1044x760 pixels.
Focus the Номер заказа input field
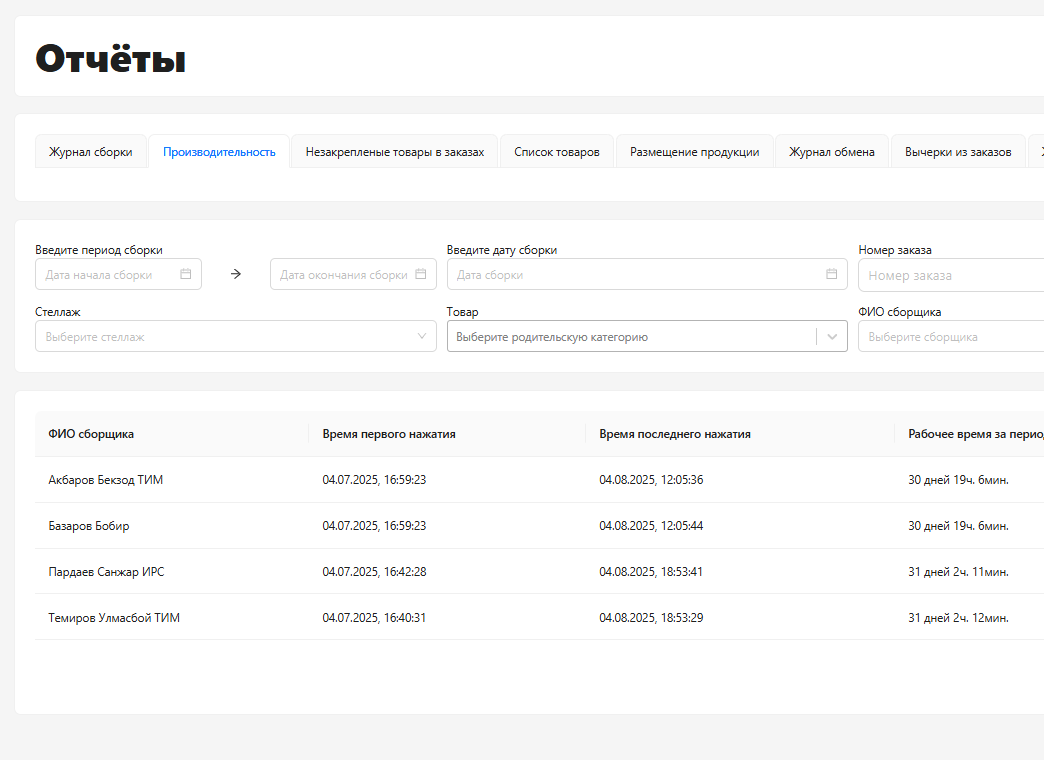950,275
